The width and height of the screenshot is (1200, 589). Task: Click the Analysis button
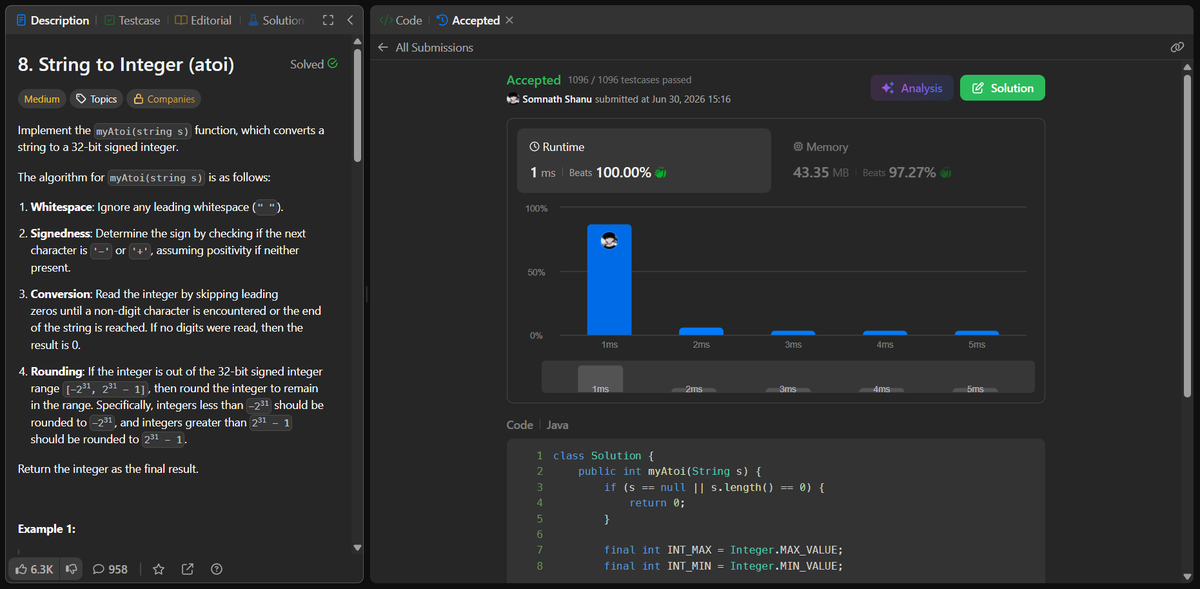911,88
